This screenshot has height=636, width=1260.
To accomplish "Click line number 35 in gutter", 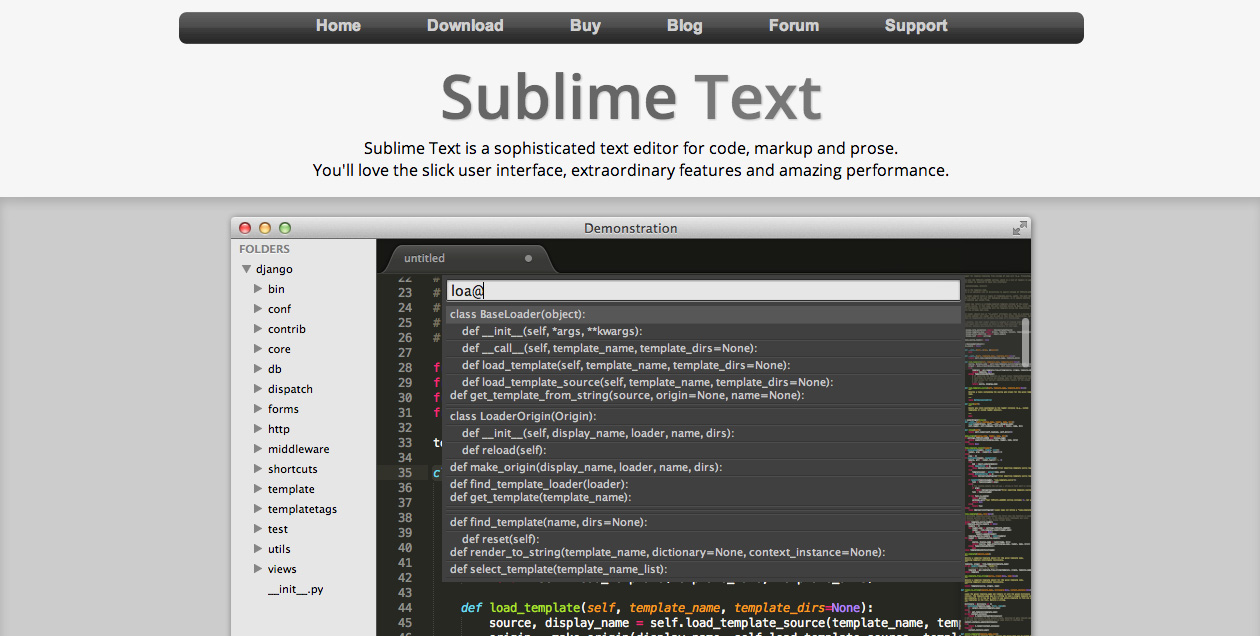I will (404, 473).
